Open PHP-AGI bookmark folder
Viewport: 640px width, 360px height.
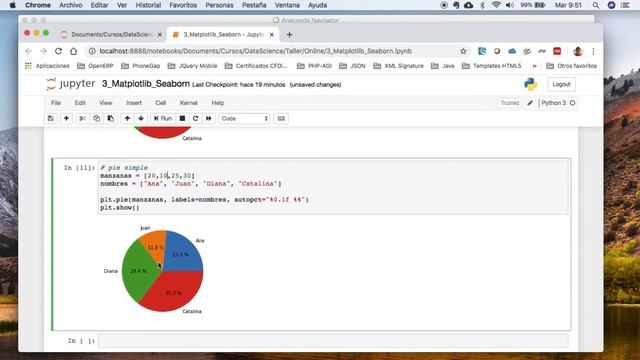tap(314, 66)
